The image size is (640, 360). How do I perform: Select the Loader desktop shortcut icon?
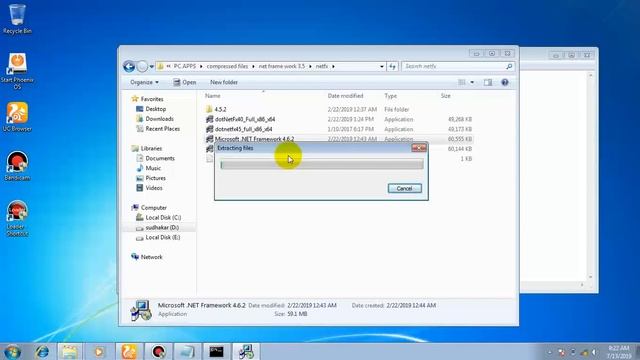17,218
